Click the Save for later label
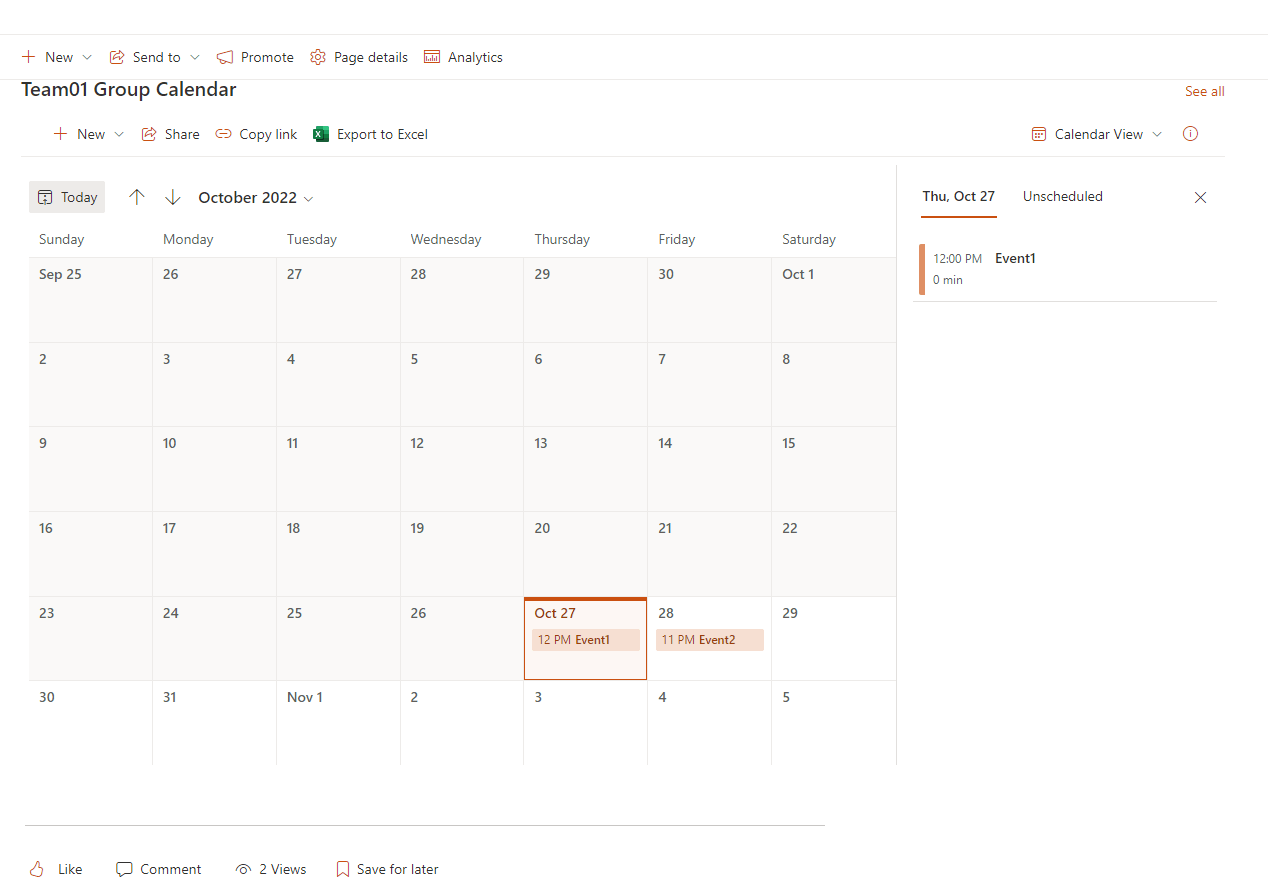 [398, 869]
